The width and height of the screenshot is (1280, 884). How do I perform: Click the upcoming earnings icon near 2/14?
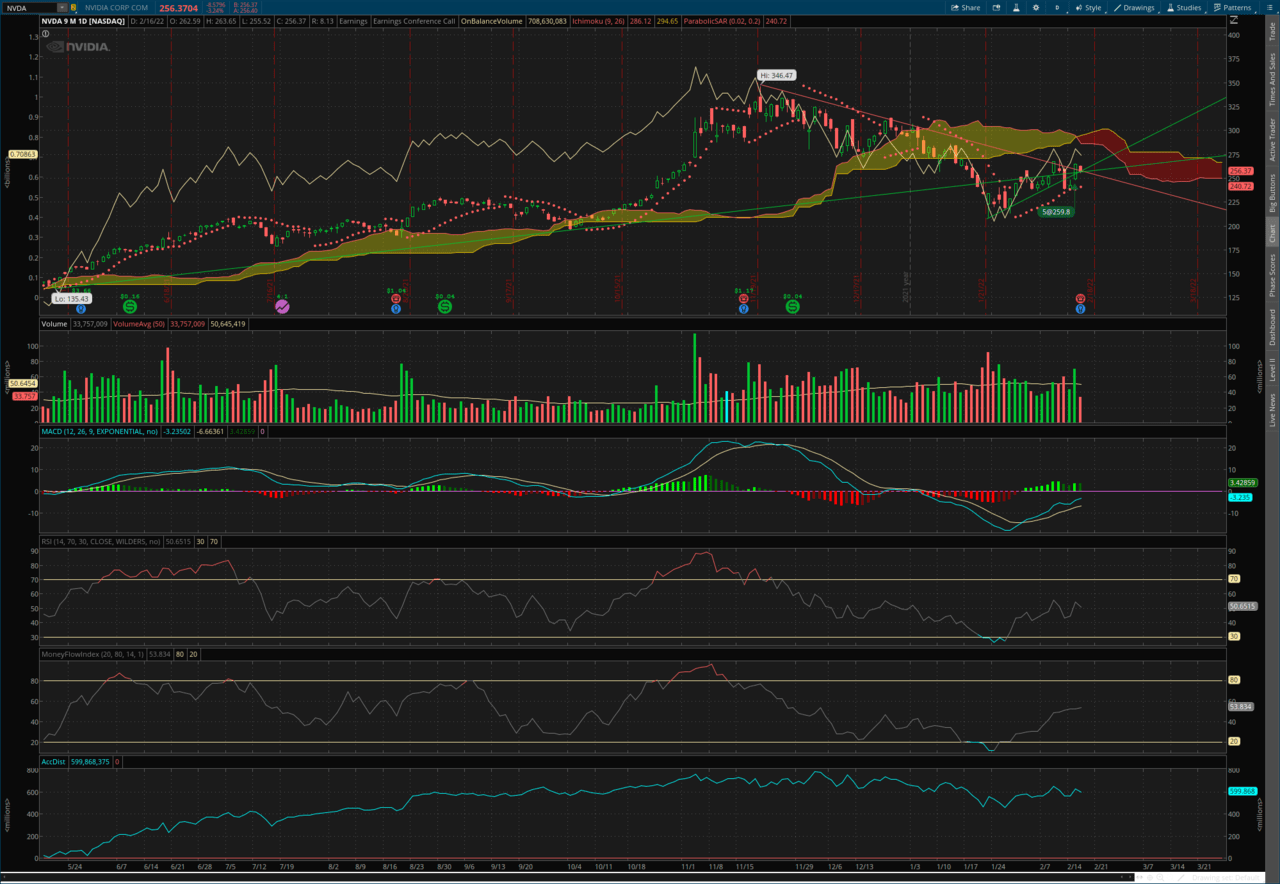tap(1081, 298)
